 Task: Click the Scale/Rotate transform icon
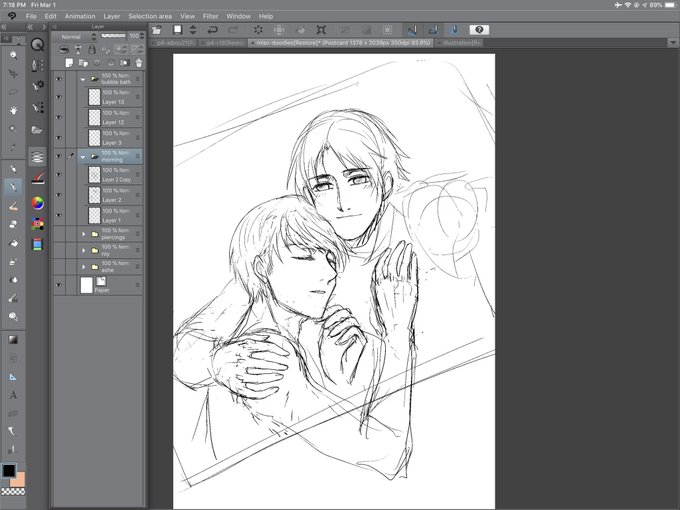pyautogui.click(x=321, y=29)
